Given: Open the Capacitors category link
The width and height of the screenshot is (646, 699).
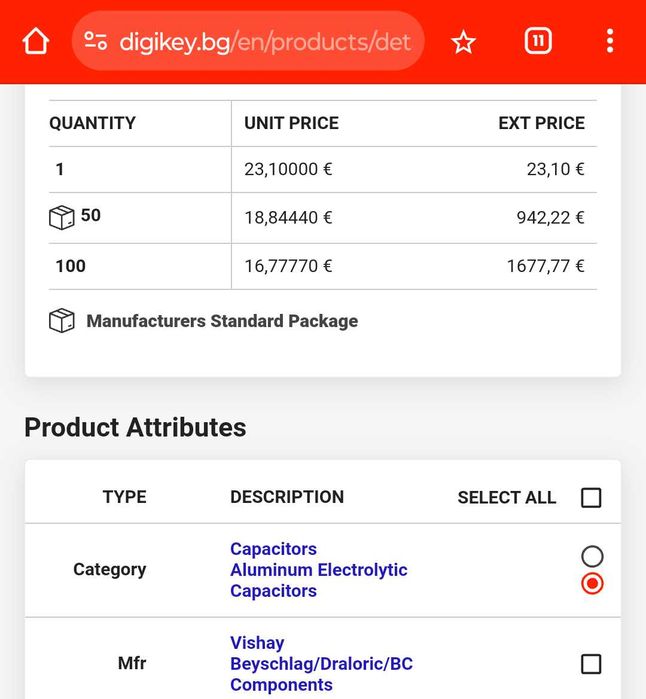Looking at the screenshot, I should pyautogui.click(x=273, y=549).
